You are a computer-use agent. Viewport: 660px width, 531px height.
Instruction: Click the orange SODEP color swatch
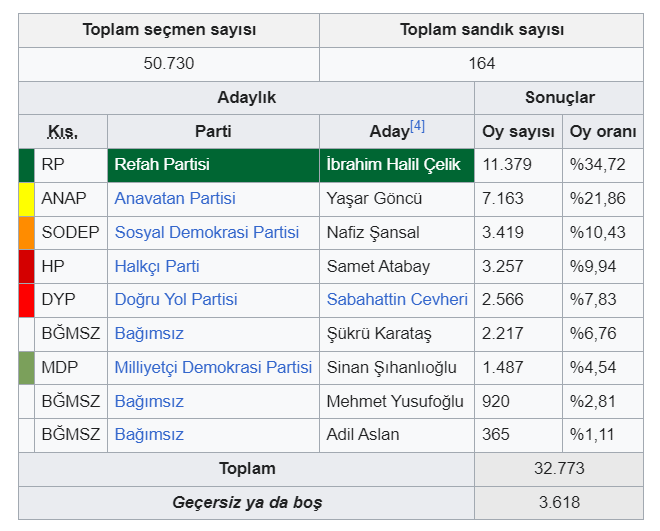pos(27,233)
